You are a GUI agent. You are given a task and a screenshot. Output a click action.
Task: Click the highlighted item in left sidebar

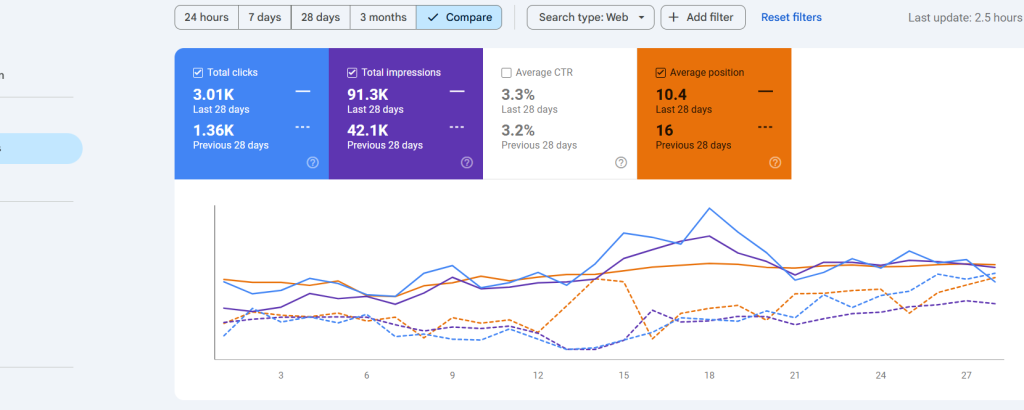tap(40, 148)
